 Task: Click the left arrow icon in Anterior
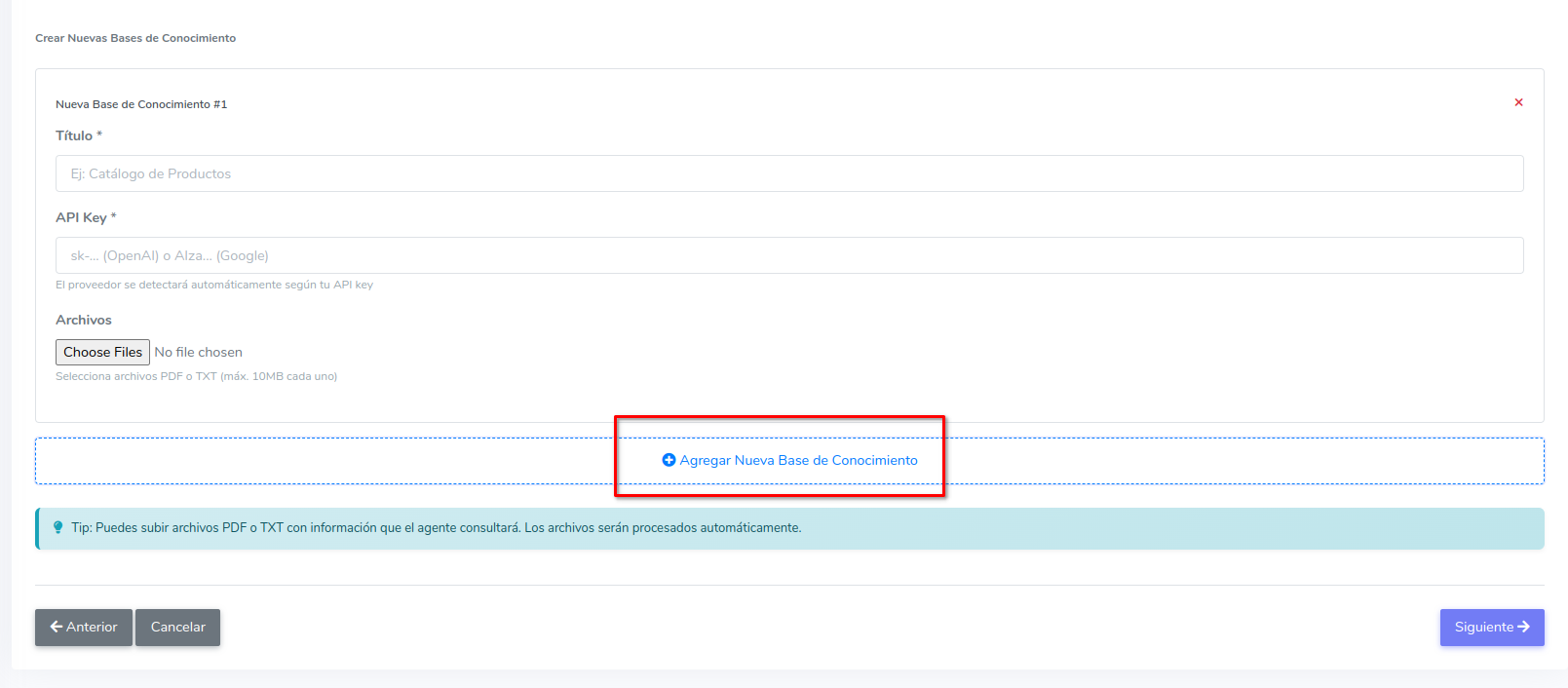click(57, 627)
